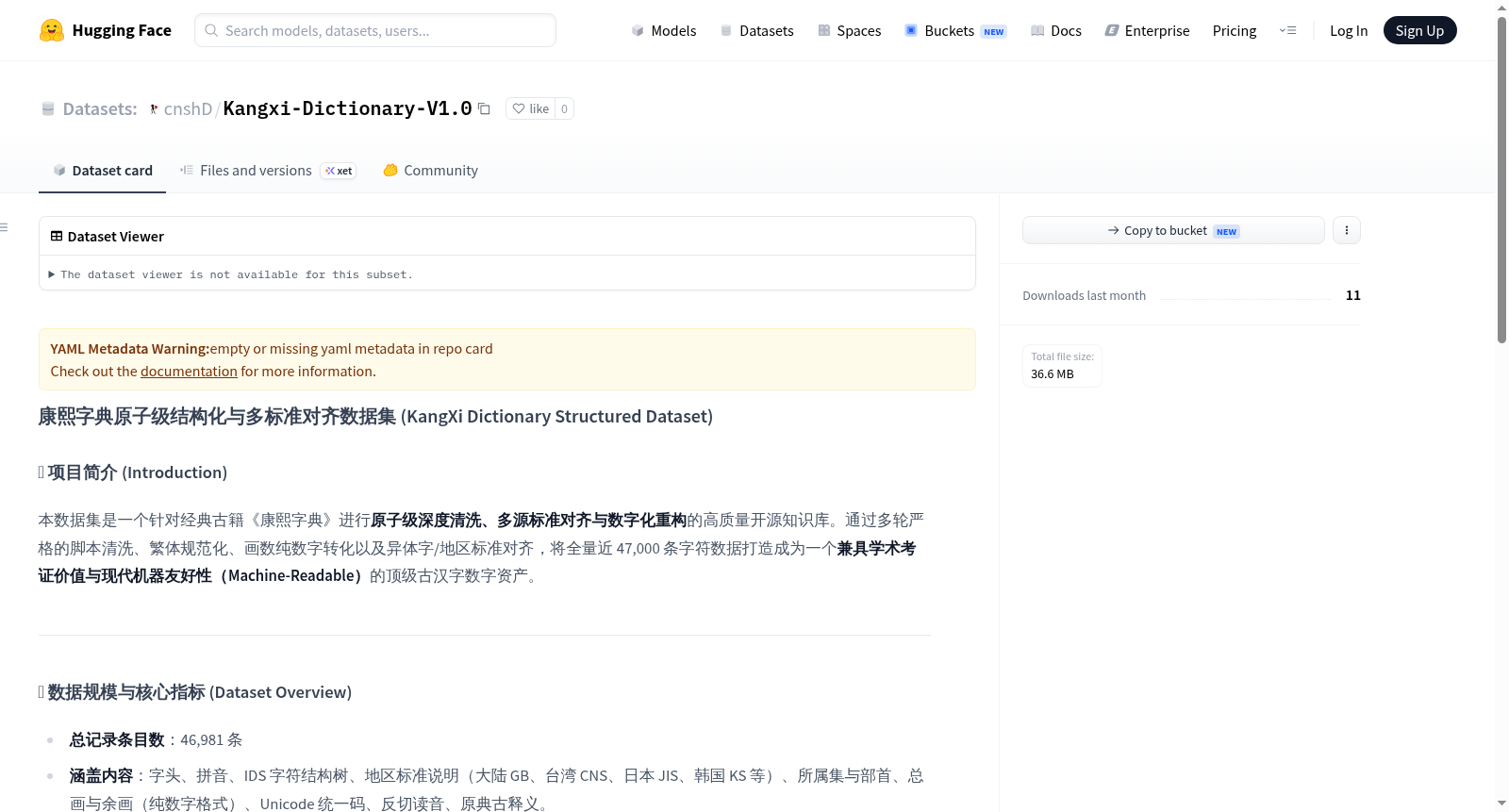
Task: Open the Datasets page in the navbar
Action: [757, 30]
